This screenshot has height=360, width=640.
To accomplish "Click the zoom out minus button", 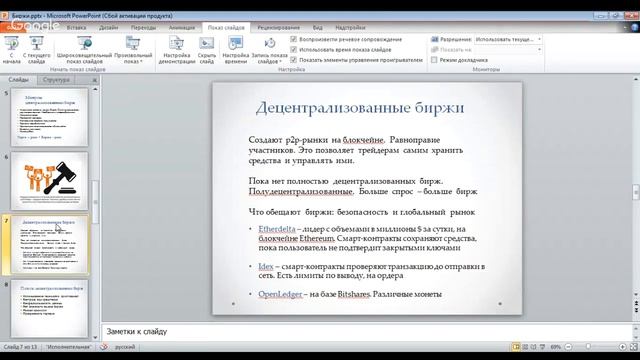I will [x=568, y=347].
